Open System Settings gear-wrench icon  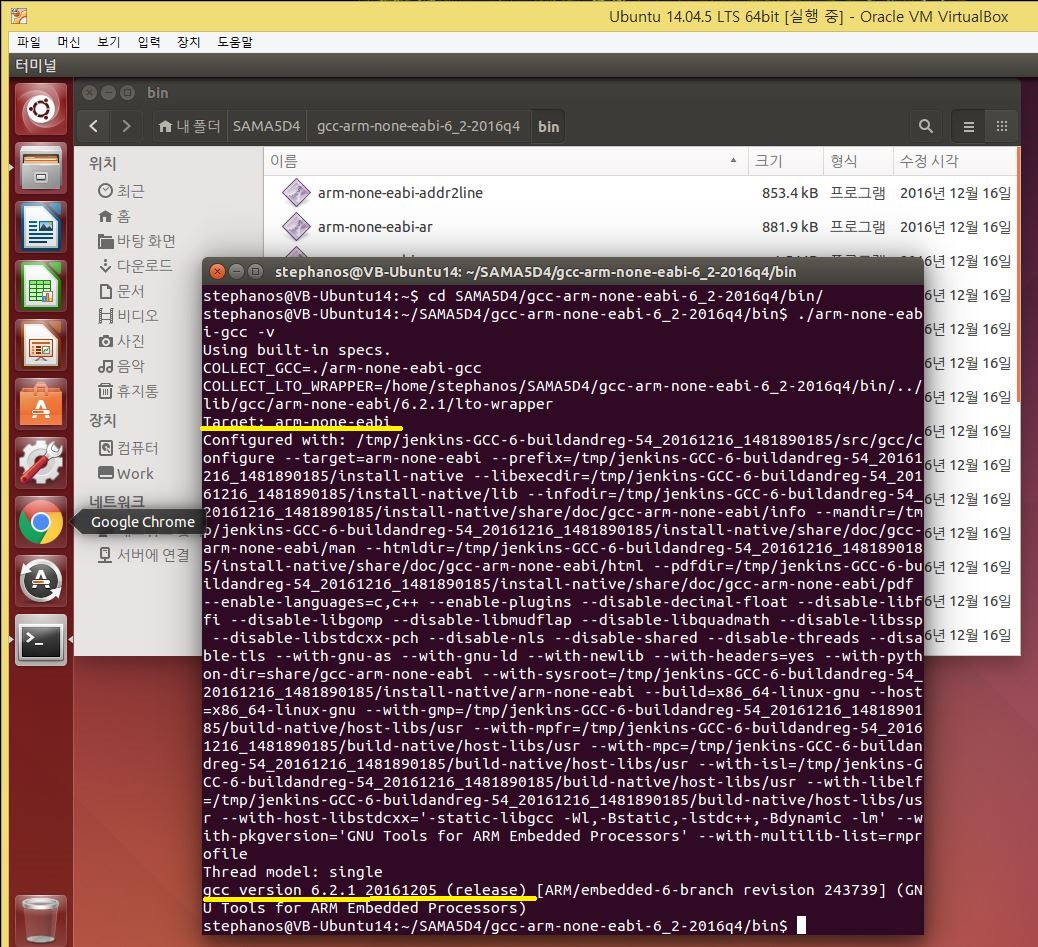[41, 463]
